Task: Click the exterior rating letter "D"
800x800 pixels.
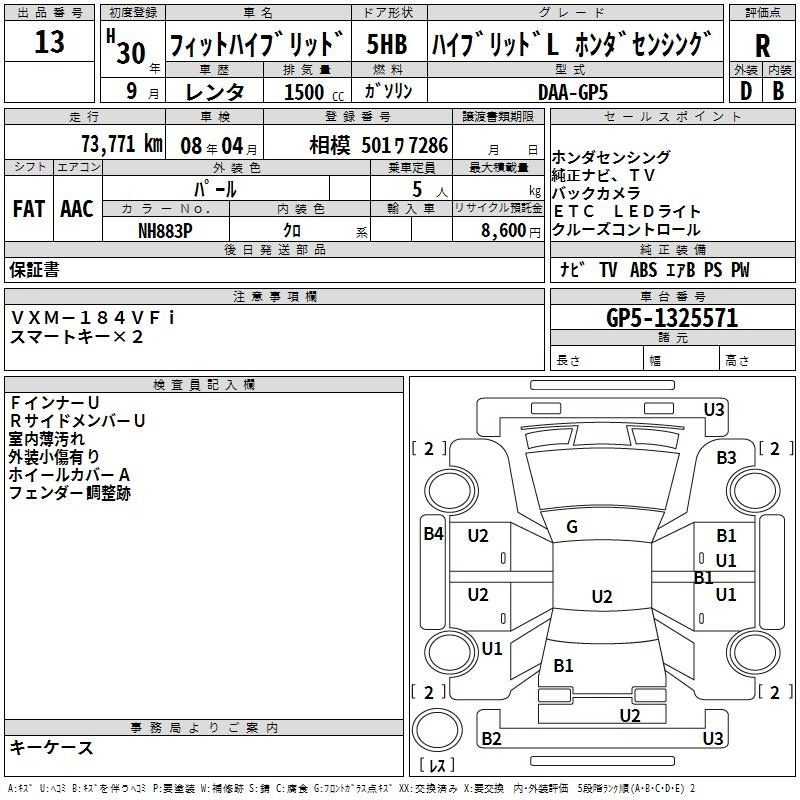Action: (x=746, y=91)
